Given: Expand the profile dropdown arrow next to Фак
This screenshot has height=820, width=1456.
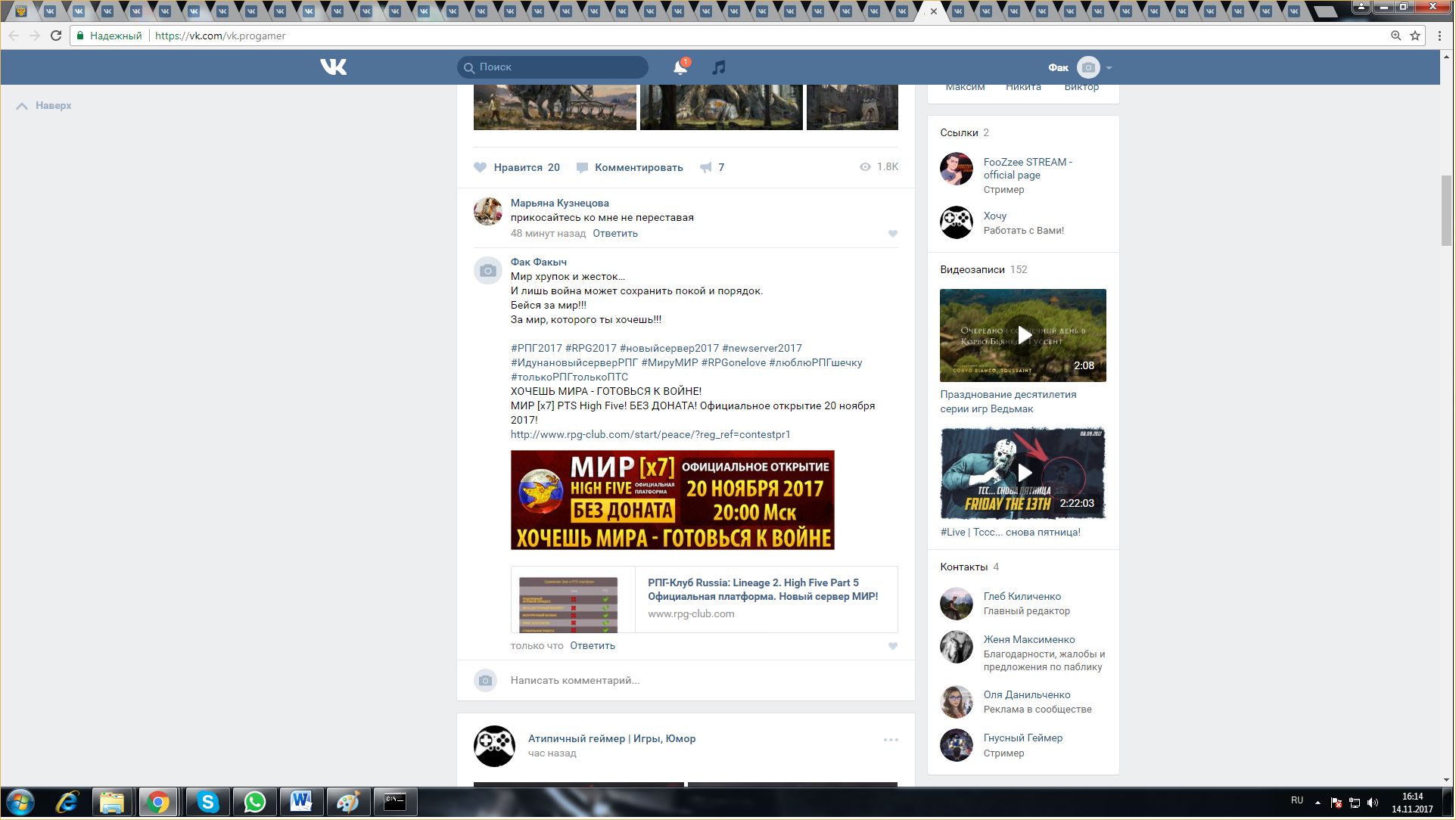Looking at the screenshot, I should pos(1109,68).
